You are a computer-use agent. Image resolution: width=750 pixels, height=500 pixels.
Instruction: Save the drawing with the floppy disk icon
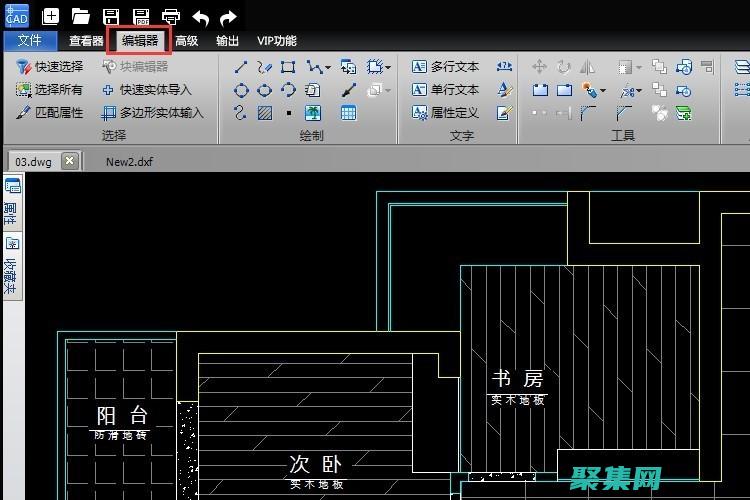tap(110, 17)
